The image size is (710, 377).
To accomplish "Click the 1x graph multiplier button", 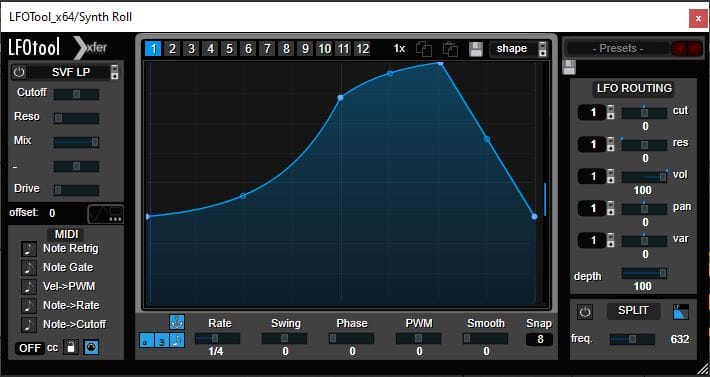I will tap(399, 48).
